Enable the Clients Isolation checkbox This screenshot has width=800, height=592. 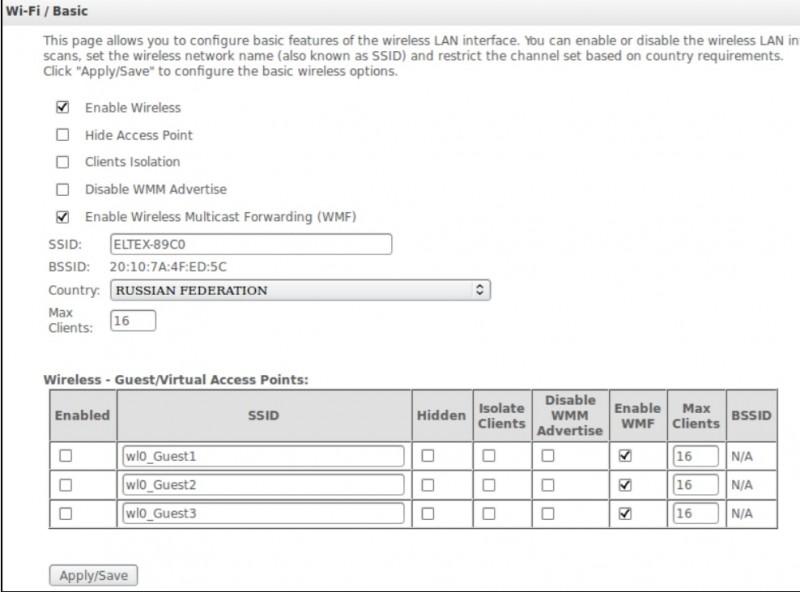point(62,162)
